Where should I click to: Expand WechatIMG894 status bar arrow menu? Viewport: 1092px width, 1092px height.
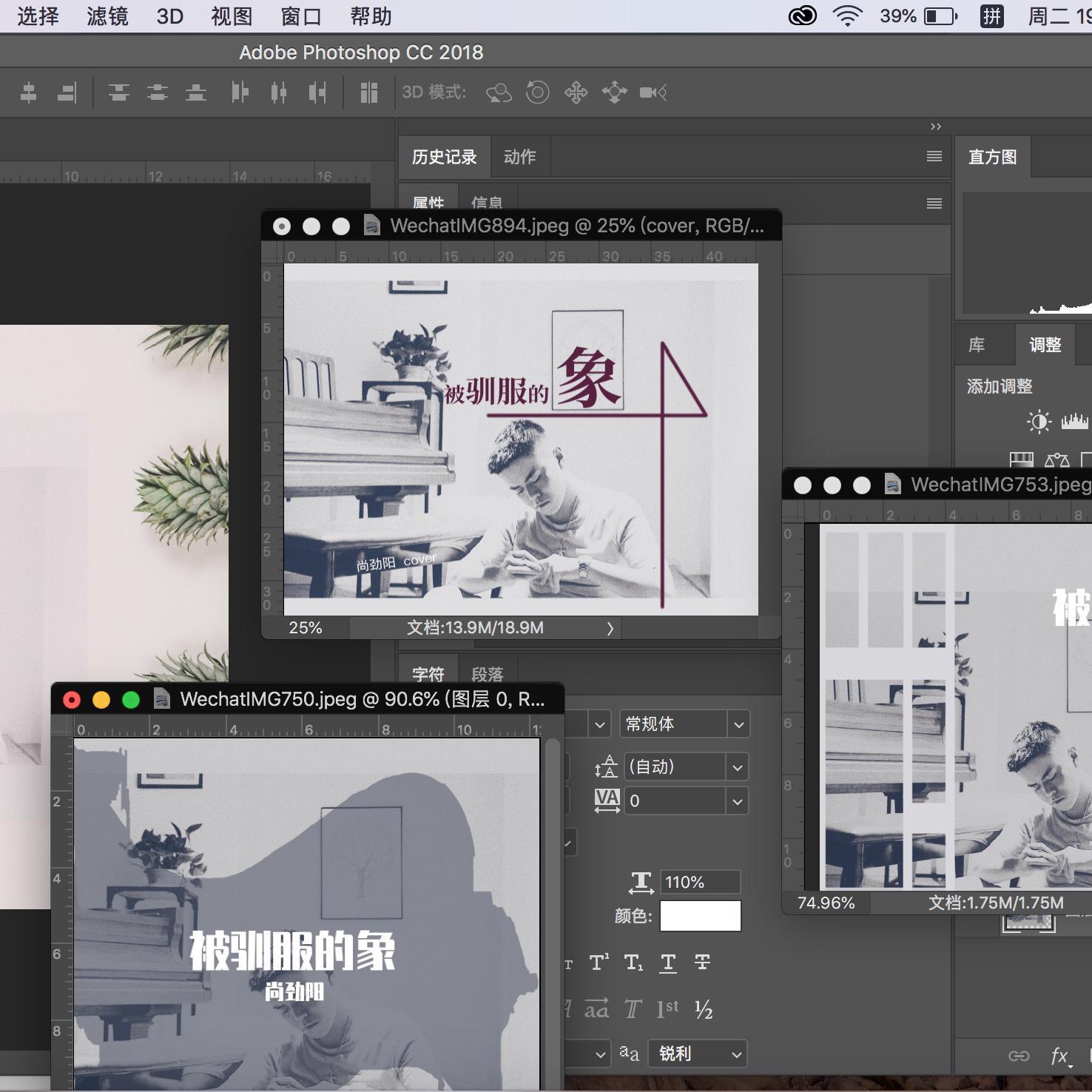610,628
